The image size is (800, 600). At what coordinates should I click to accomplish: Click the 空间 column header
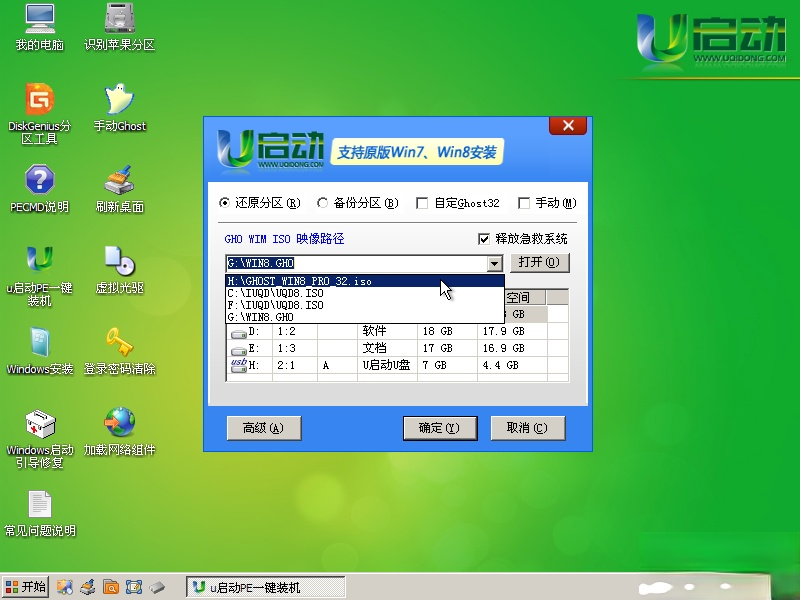coord(525,297)
